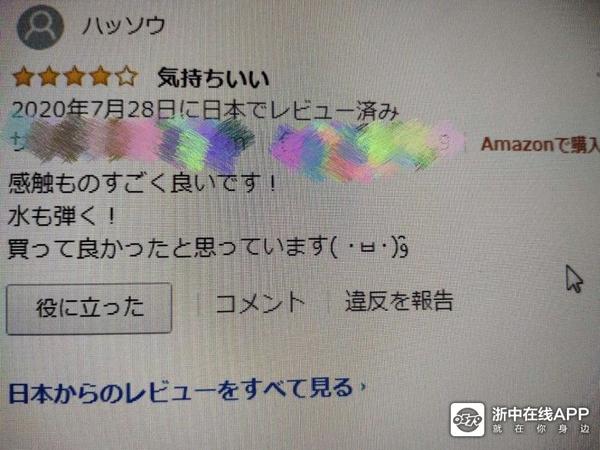Click chevron arrow after すべて見る
The width and height of the screenshot is (600, 450).
tap(363, 387)
